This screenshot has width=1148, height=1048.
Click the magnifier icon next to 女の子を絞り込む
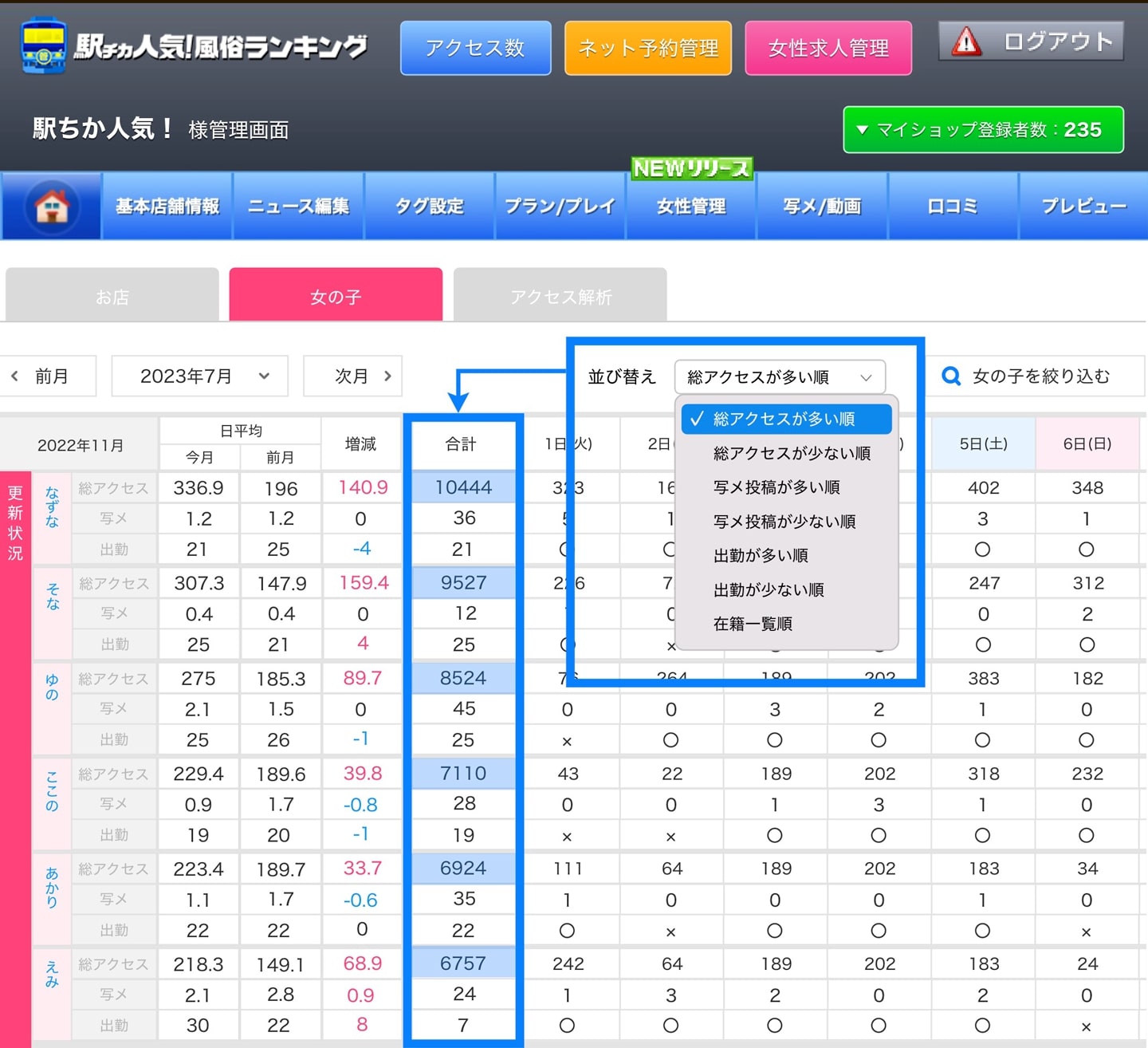pyautogui.click(x=950, y=376)
